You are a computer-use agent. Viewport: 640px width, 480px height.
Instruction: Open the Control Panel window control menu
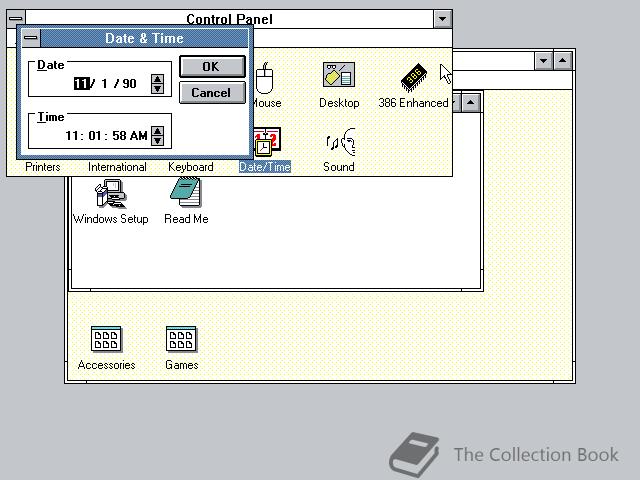coord(16,18)
